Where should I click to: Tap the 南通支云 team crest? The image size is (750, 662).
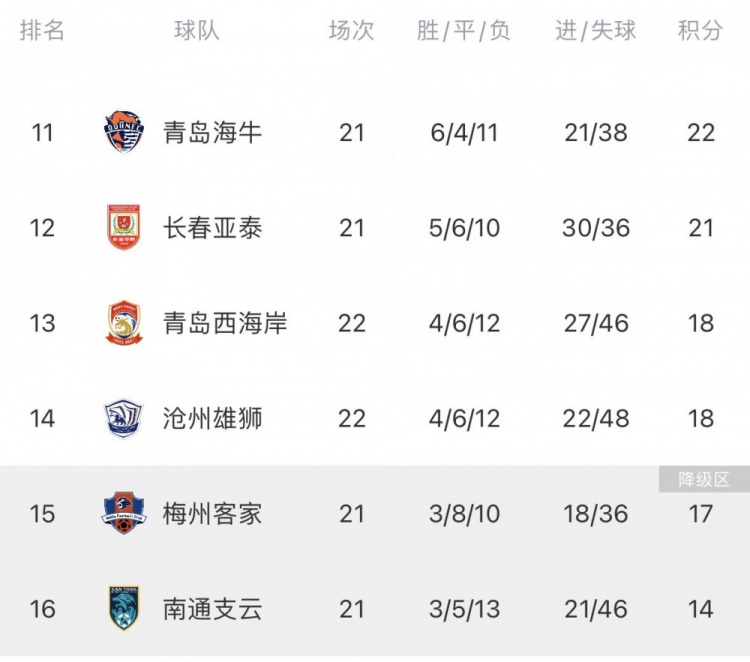[124, 608]
